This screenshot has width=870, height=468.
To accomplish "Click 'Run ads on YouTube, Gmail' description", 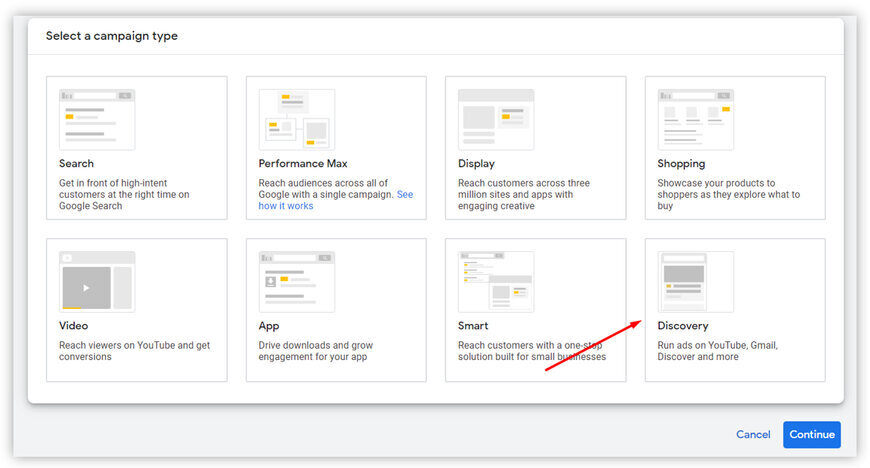I will (717, 351).
